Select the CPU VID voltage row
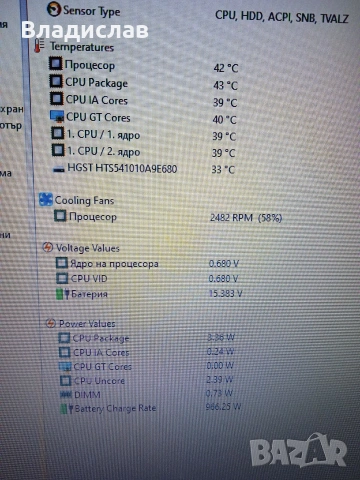Screen dimensions: 360x480 [x=147, y=278]
